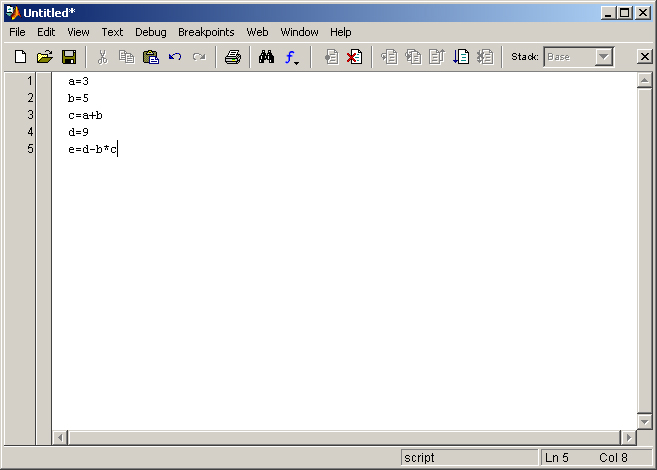
Task: Cut selection with the scissors icon
Action: click(x=102, y=57)
